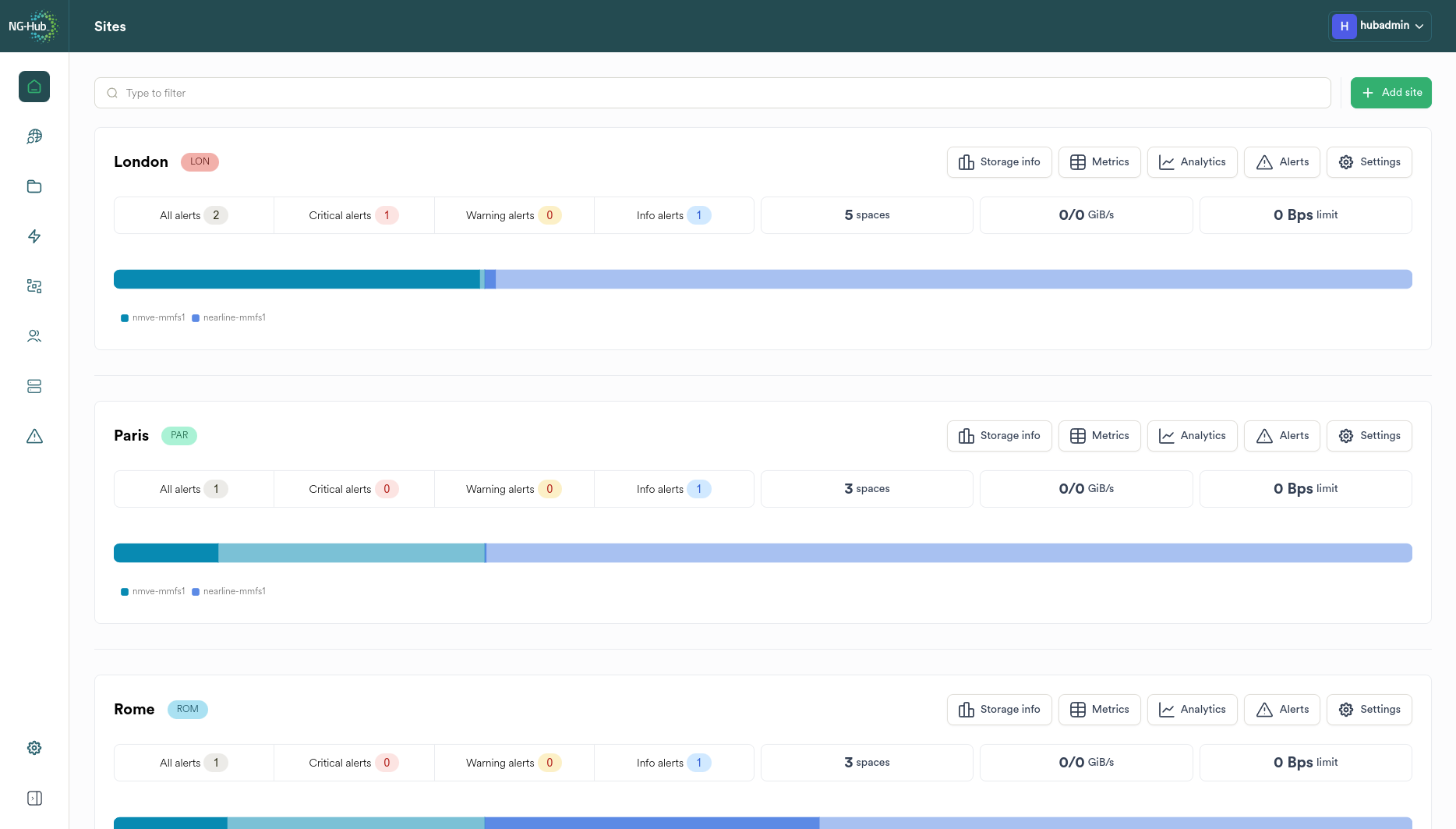The width and height of the screenshot is (1456, 829).
Task: Open the users icon in sidebar
Action: 34,336
